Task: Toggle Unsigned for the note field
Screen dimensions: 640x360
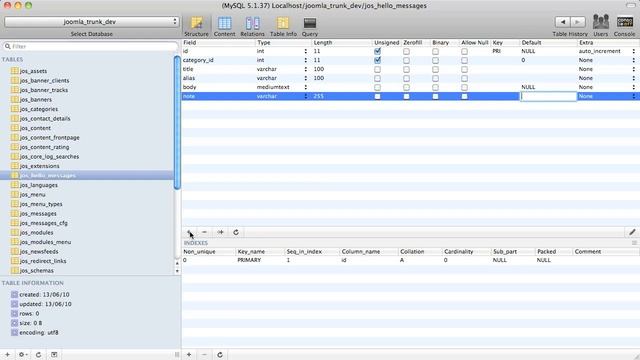Action: [x=378, y=96]
